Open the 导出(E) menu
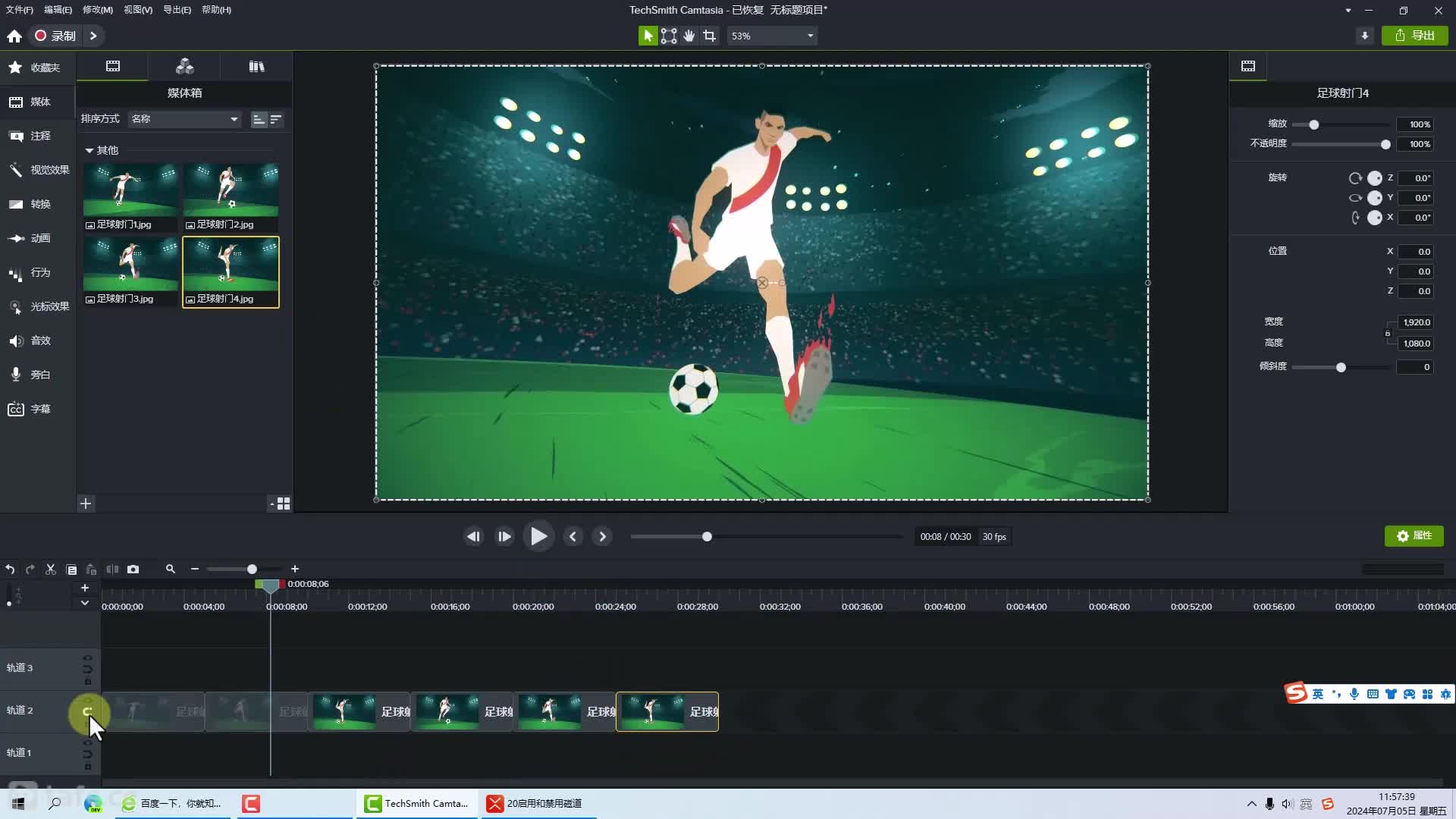1456x819 pixels. point(177,10)
